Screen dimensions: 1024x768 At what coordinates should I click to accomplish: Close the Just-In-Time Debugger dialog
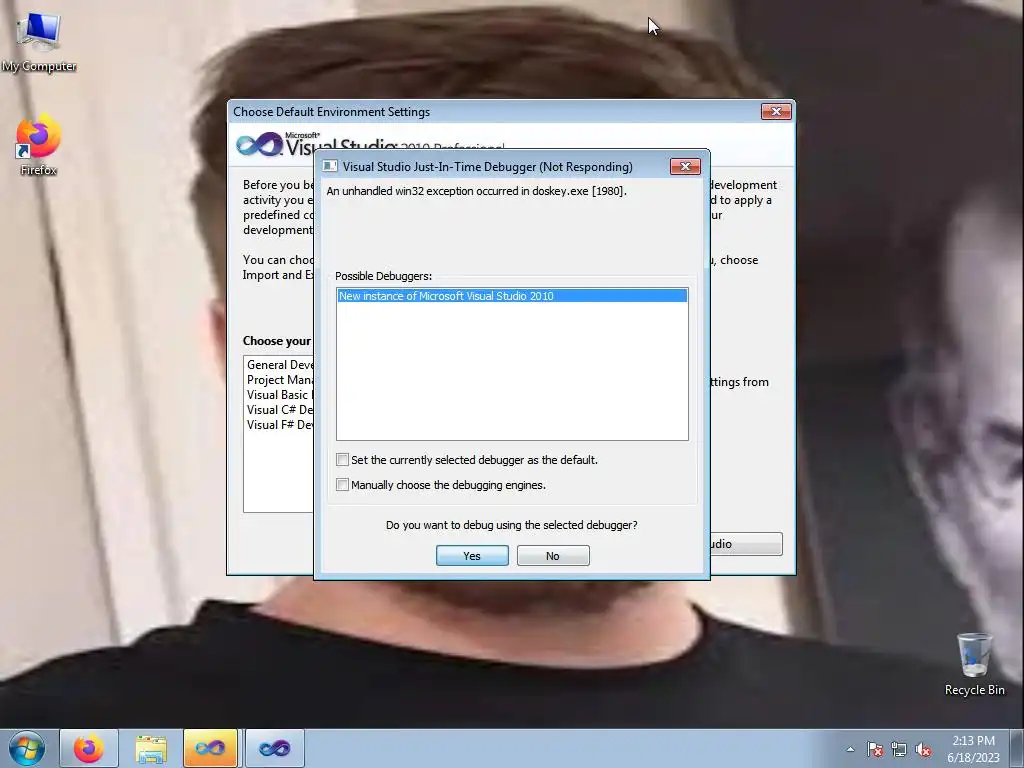(x=685, y=167)
